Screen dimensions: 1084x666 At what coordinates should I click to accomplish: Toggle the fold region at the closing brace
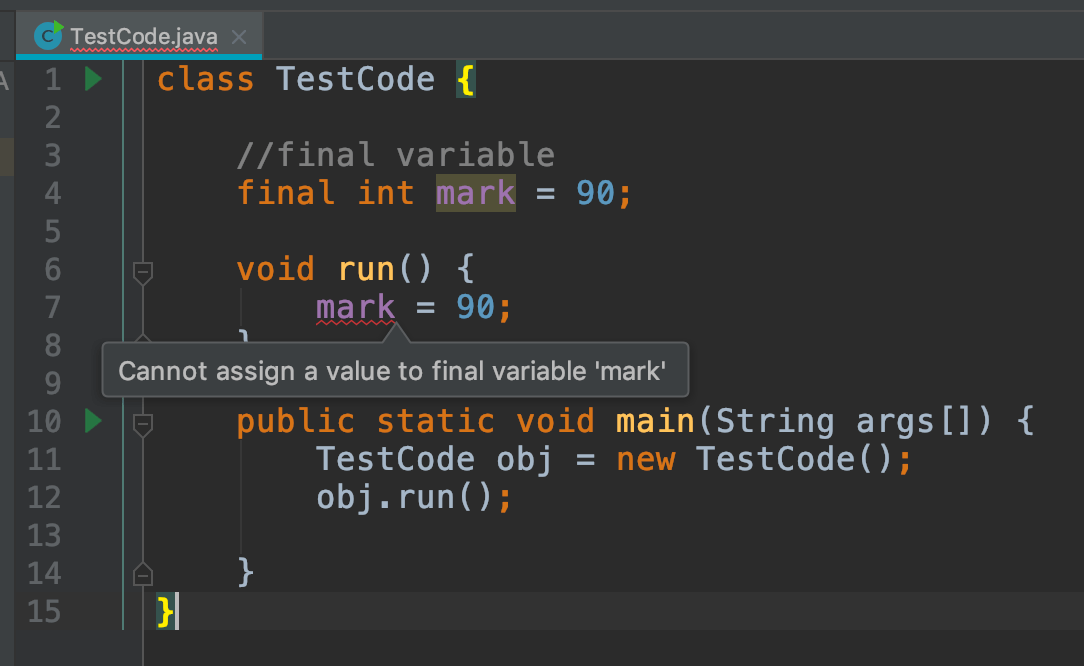142,573
